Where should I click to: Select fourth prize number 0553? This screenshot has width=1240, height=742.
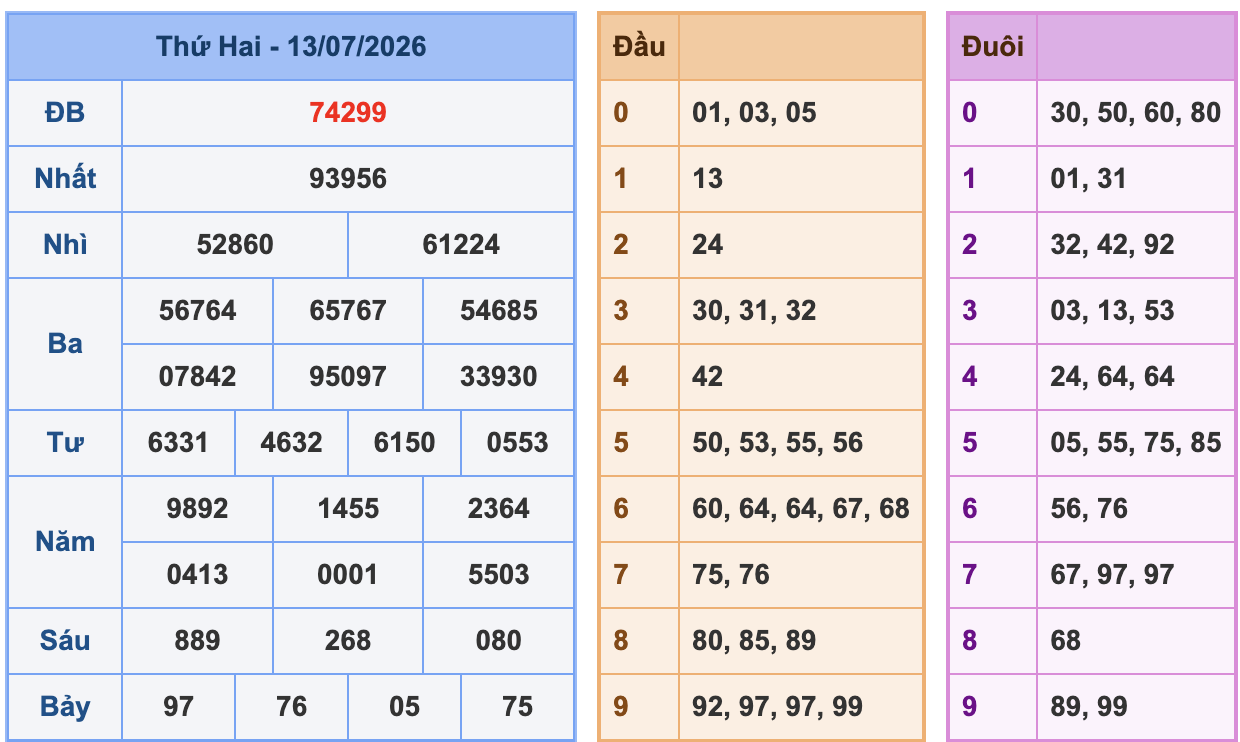[518, 443]
